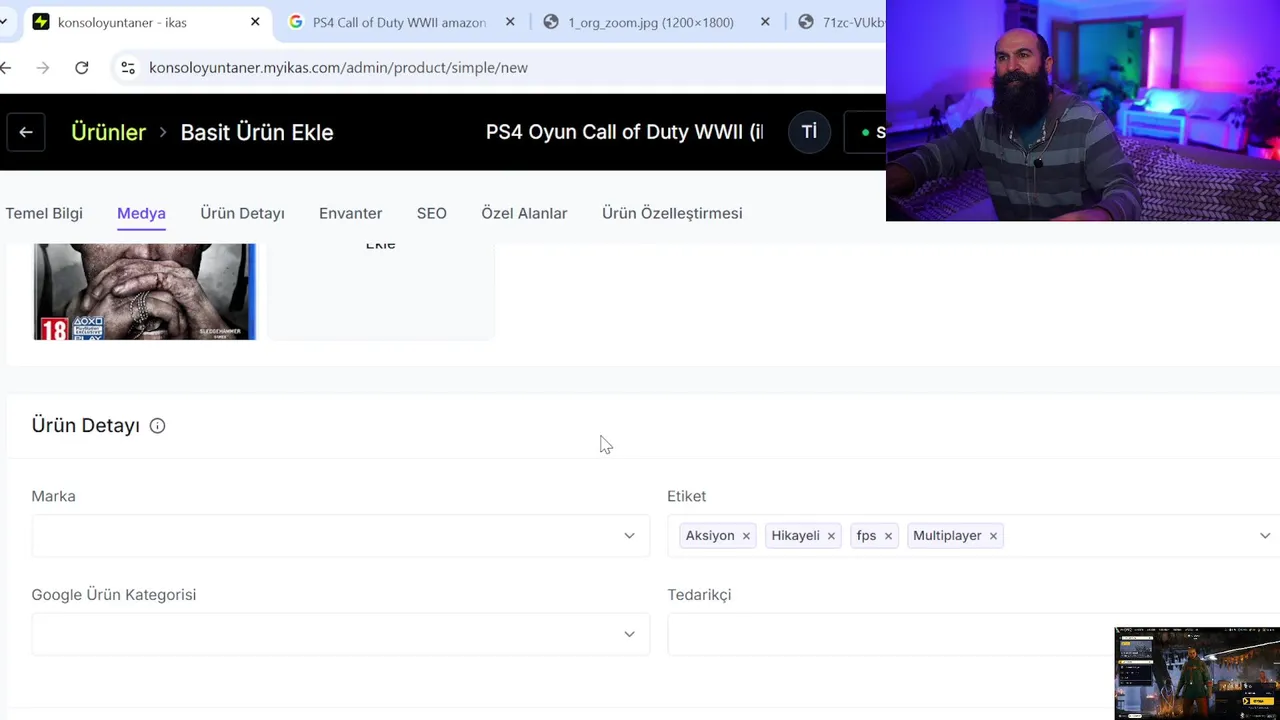Click the info icon beside Ürün Detayı
Image resolution: width=1280 pixels, height=720 pixels.
pyautogui.click(x=157, y=426)
